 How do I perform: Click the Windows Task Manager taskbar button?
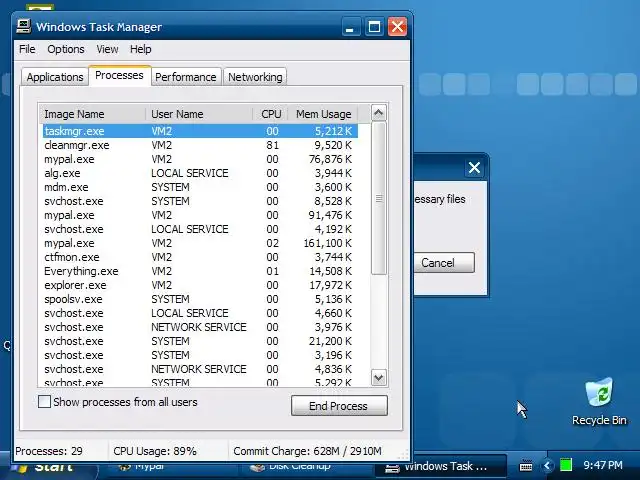coord(439,467)
